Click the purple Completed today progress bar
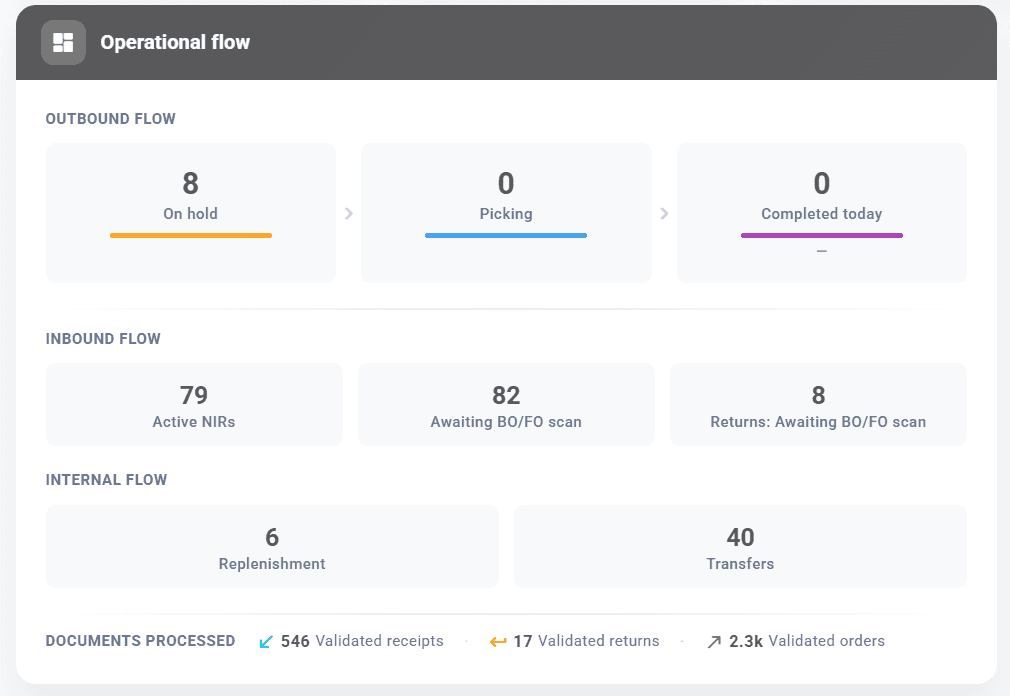The width and height of the screenshot is (1010, 696). pos(821,236)
